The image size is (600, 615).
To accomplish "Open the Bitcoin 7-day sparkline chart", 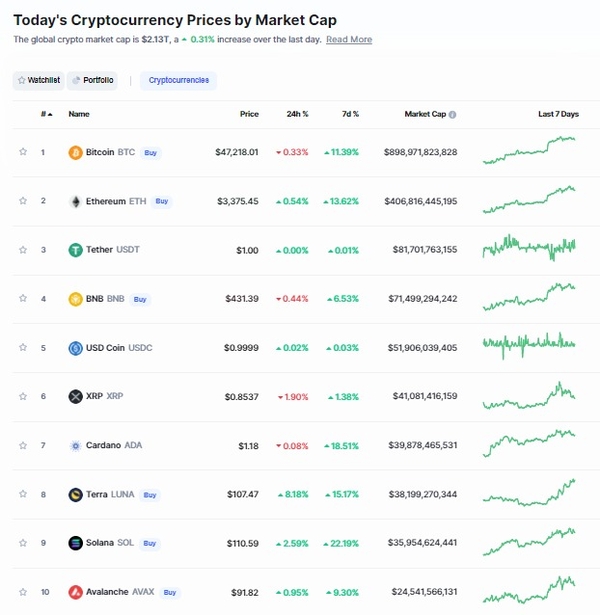I will coord(529,150).
